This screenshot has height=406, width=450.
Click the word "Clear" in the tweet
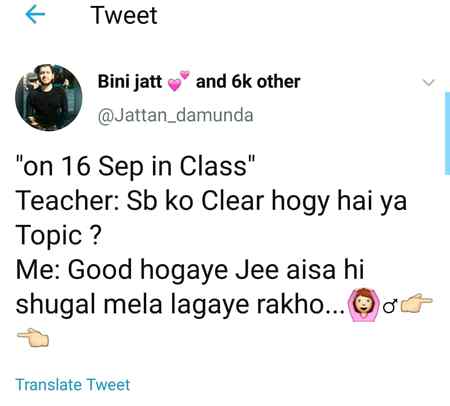pos(233,201)
